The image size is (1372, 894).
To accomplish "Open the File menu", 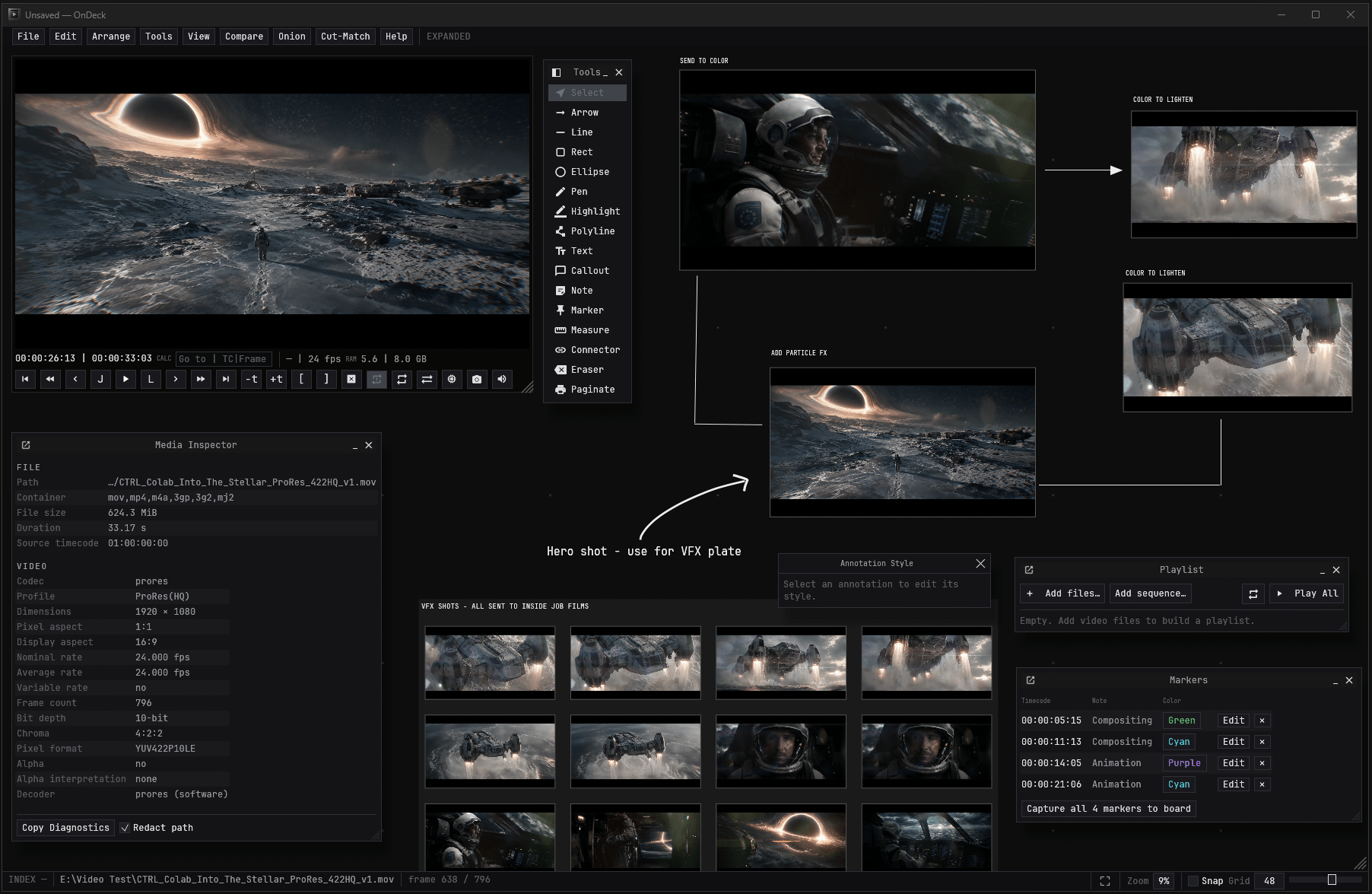I will click(28, 37).
